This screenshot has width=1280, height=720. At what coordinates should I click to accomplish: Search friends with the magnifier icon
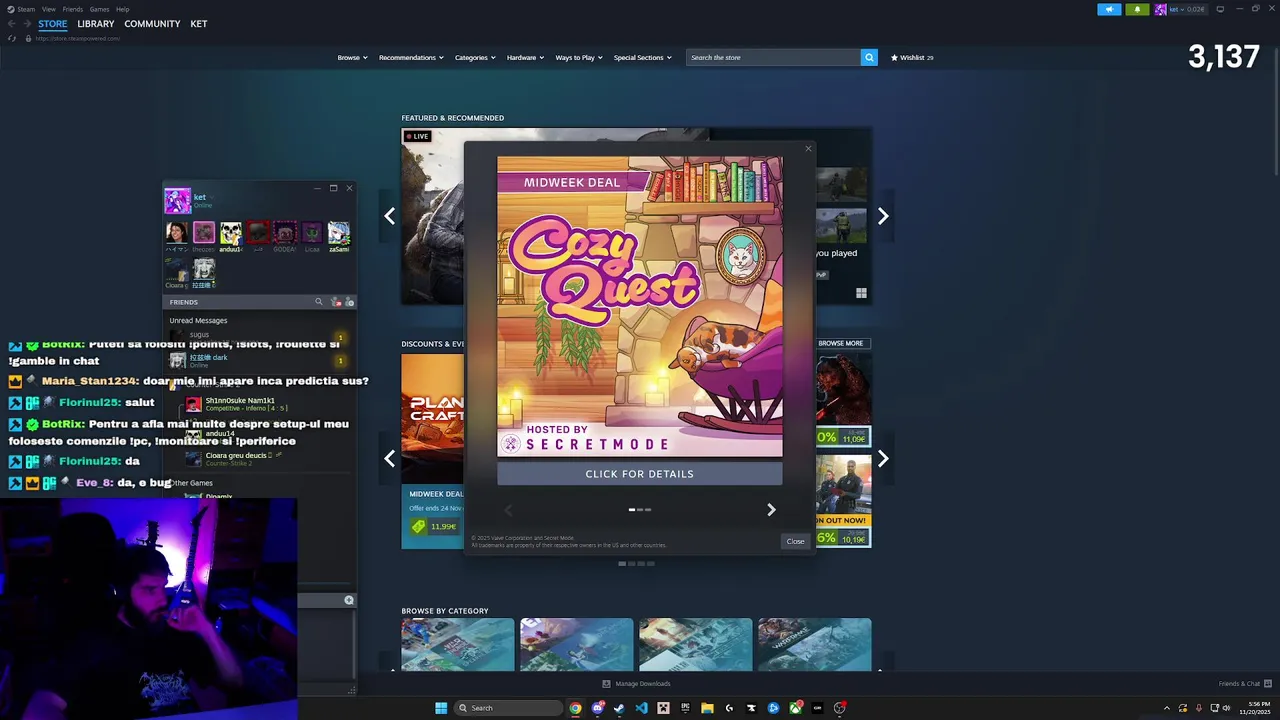319,302
